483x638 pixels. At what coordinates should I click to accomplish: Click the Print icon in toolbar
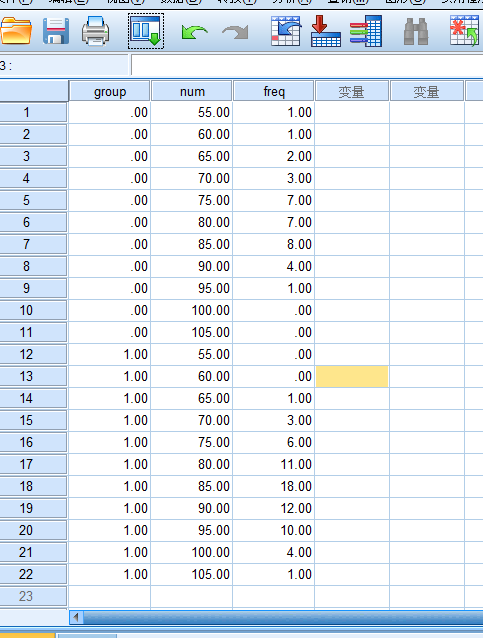pyautogui.click(x=95, y=31)
